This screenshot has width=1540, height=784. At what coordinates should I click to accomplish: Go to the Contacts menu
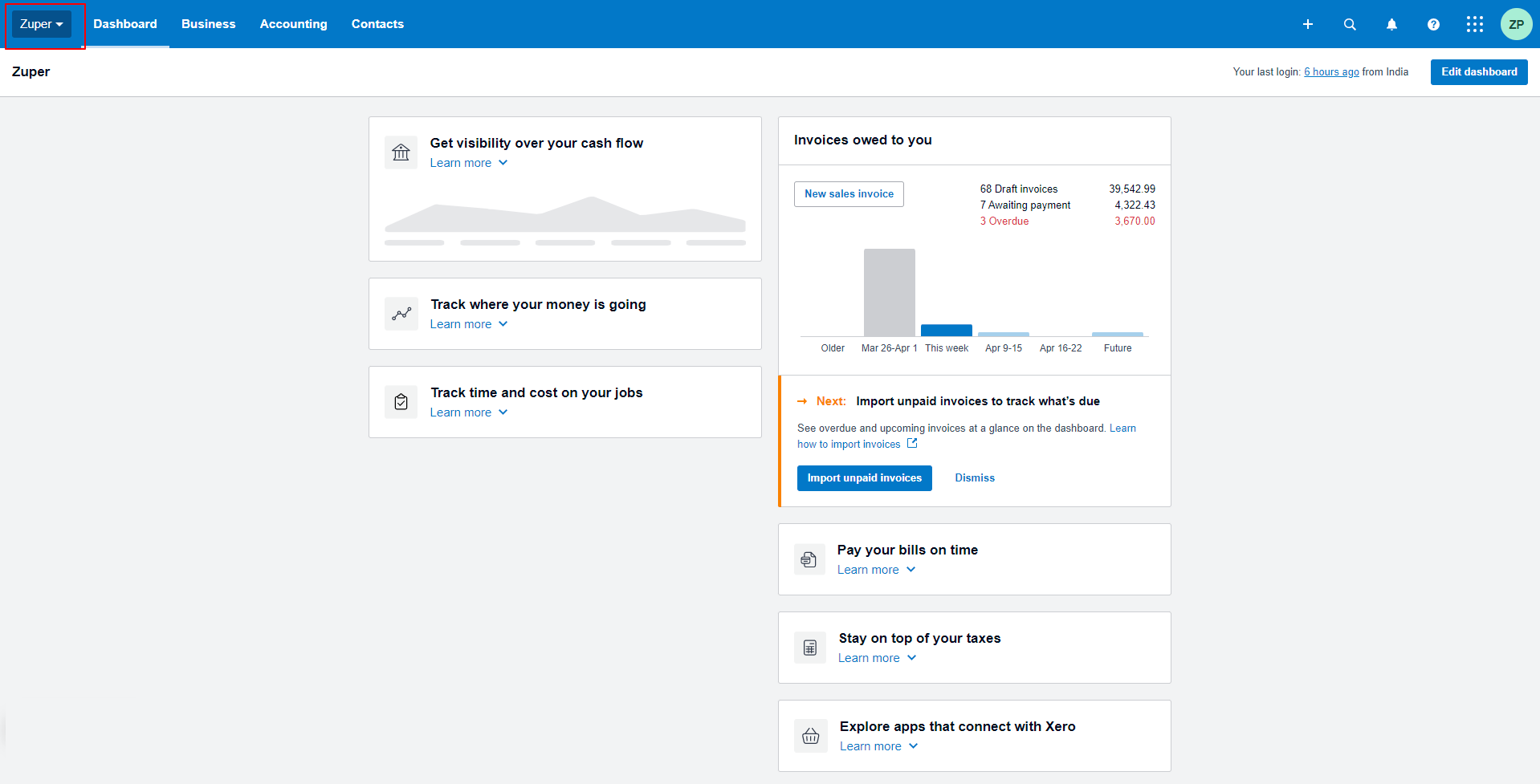(377, 24)
